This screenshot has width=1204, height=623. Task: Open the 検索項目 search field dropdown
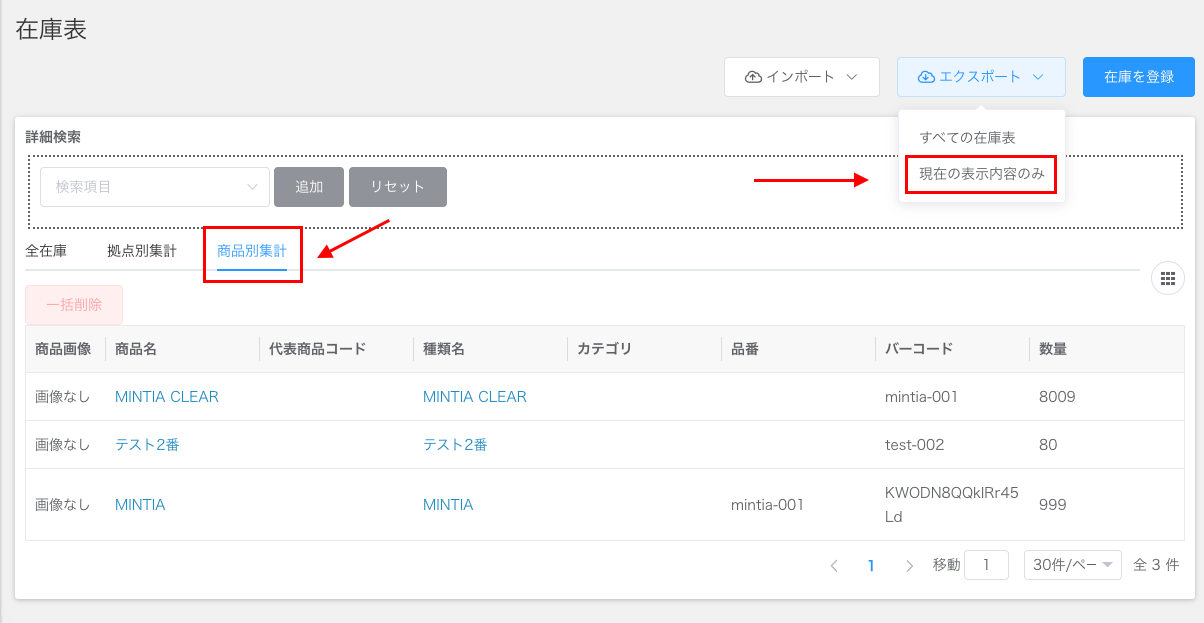pyautogui.click(x=155, y=187)
